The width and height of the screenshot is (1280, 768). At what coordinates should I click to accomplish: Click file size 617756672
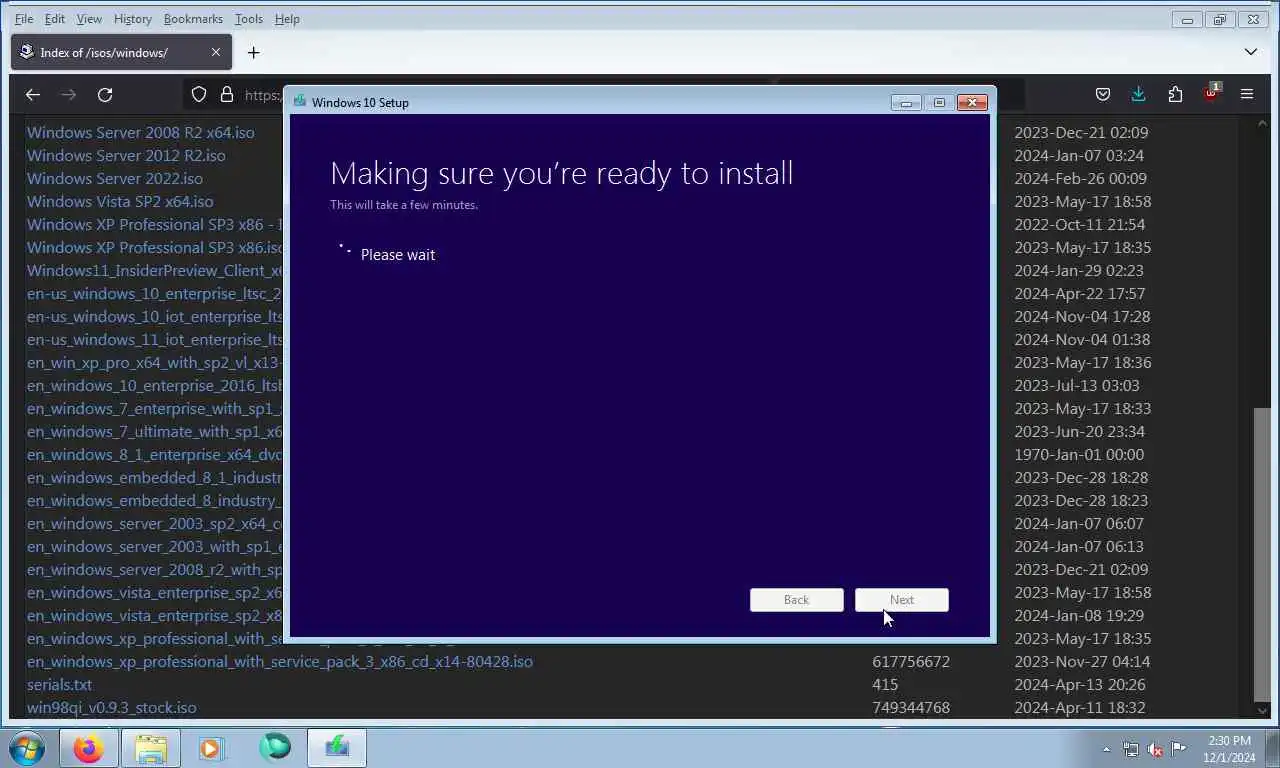tap(911, 661)
